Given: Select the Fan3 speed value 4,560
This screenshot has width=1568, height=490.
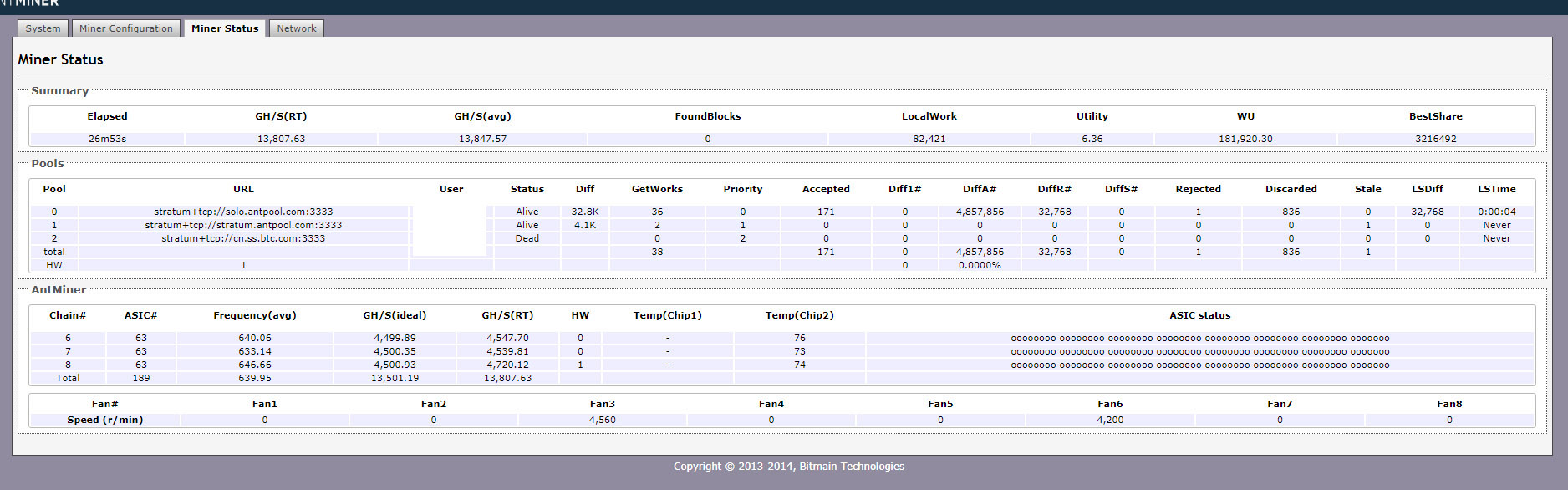Looking at the screenshot, I should (x=602, y=420).
